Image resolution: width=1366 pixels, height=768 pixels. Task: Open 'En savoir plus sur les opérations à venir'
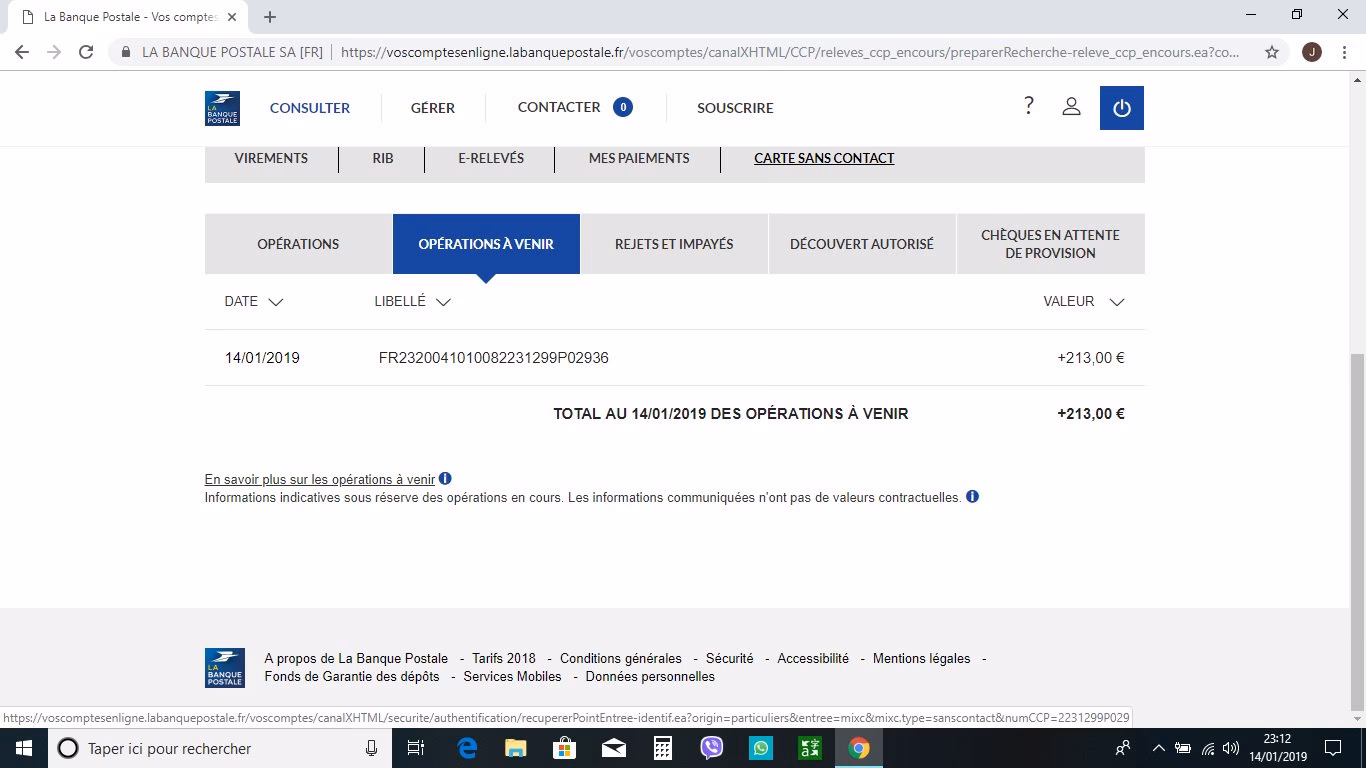point(320,479)
